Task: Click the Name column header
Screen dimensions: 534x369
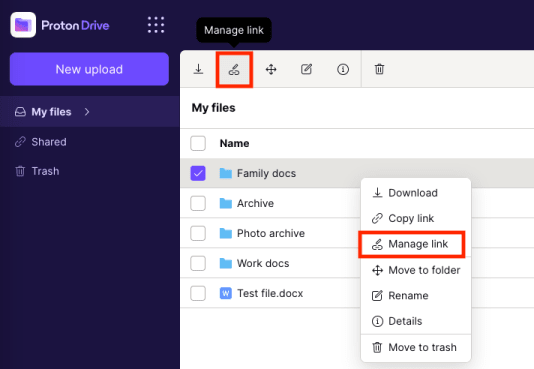Action: pos(234,143)
